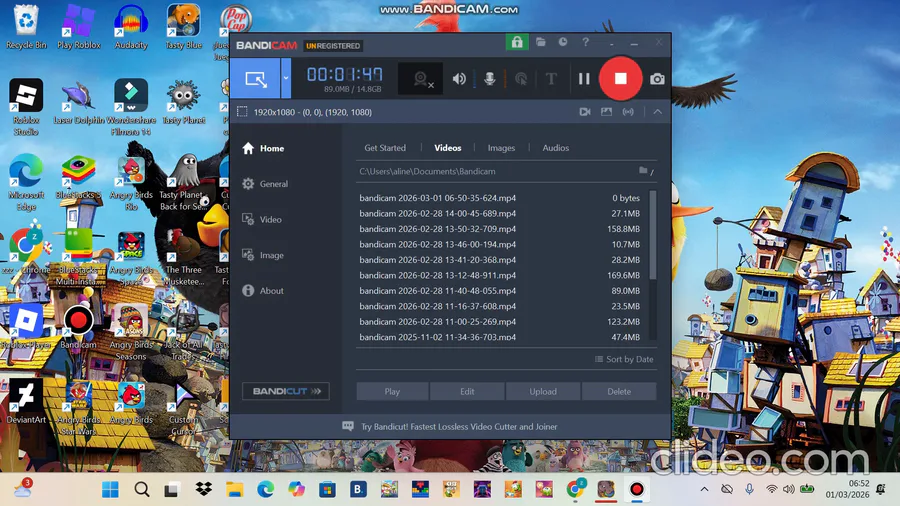
Task: Open Roblox Studio desktop shortcut
Action: 26,107
